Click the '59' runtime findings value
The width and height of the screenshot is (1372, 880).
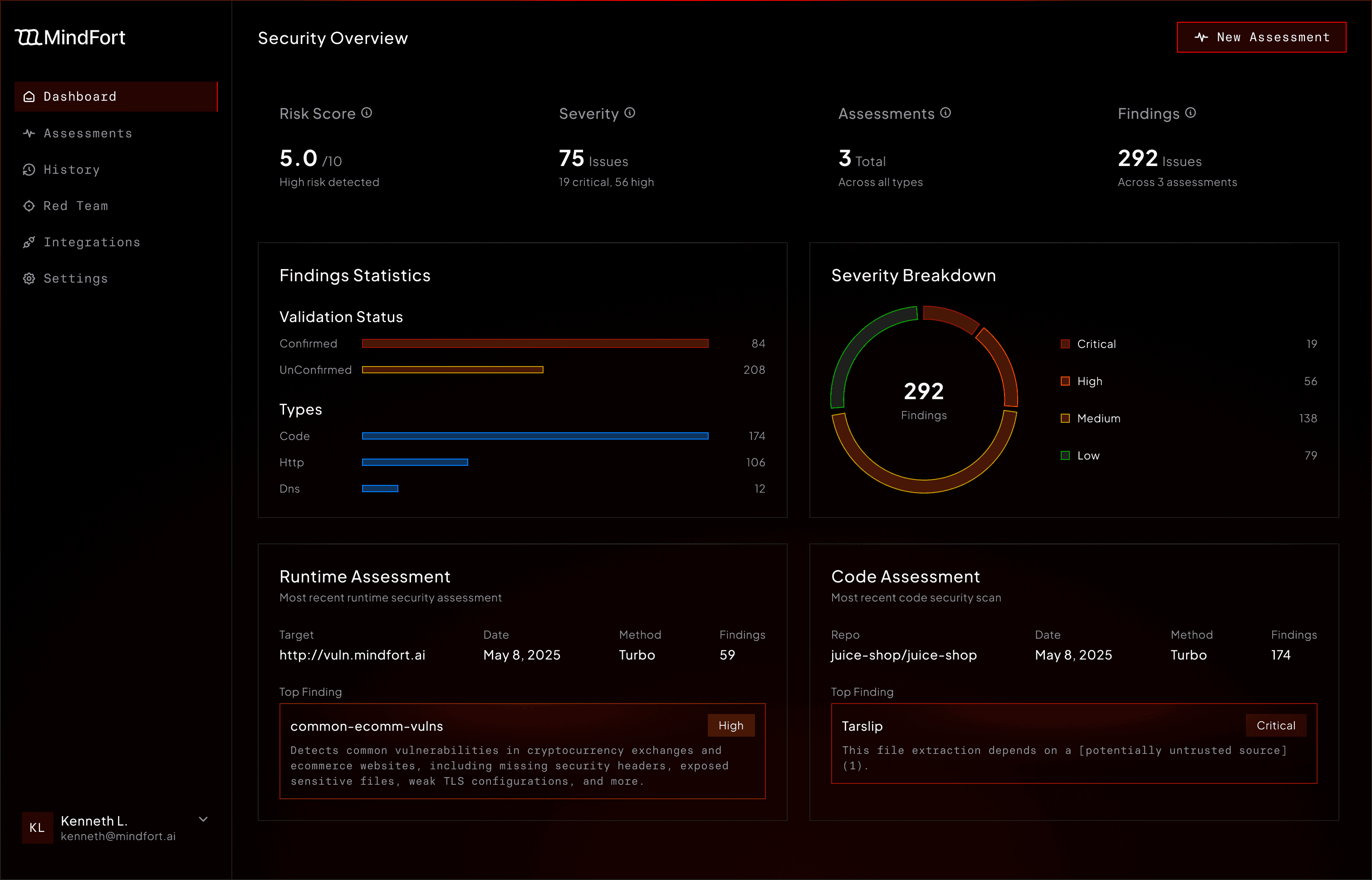point(727,655)
